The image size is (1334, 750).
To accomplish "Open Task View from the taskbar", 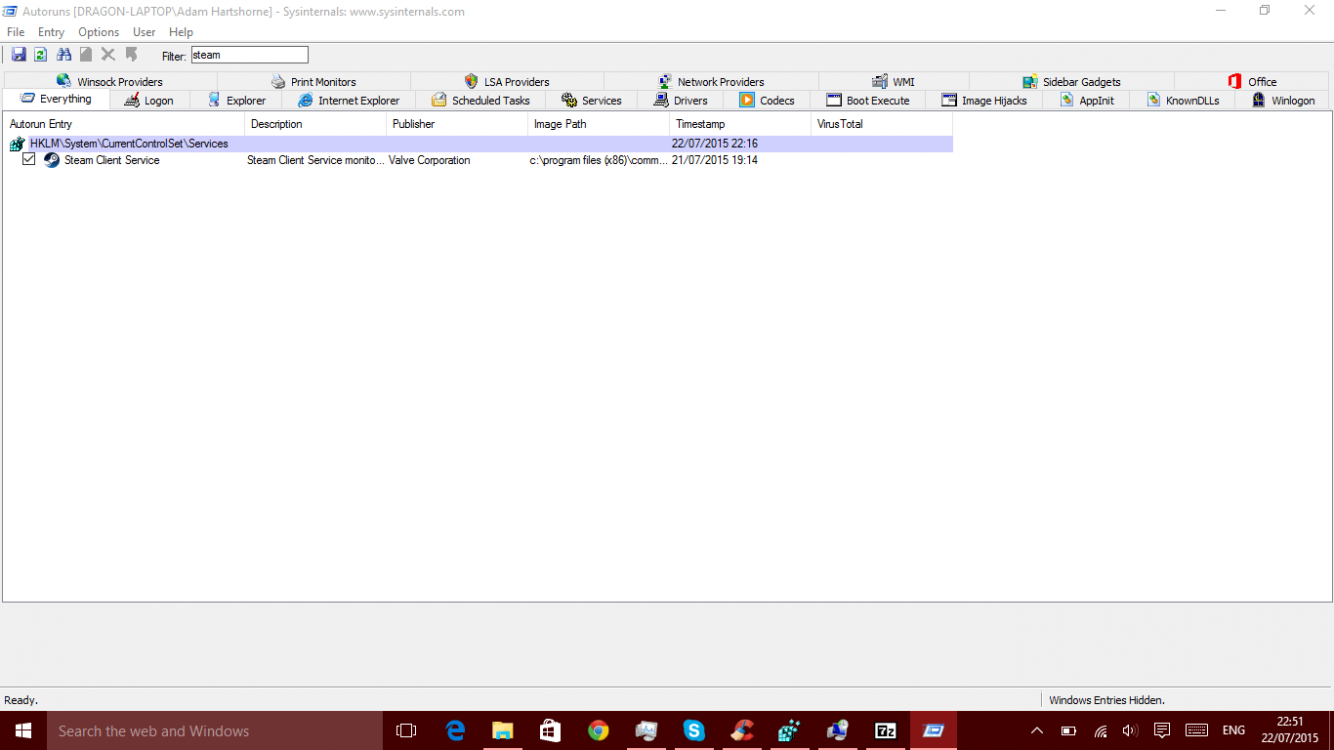I will pos(406,731).
